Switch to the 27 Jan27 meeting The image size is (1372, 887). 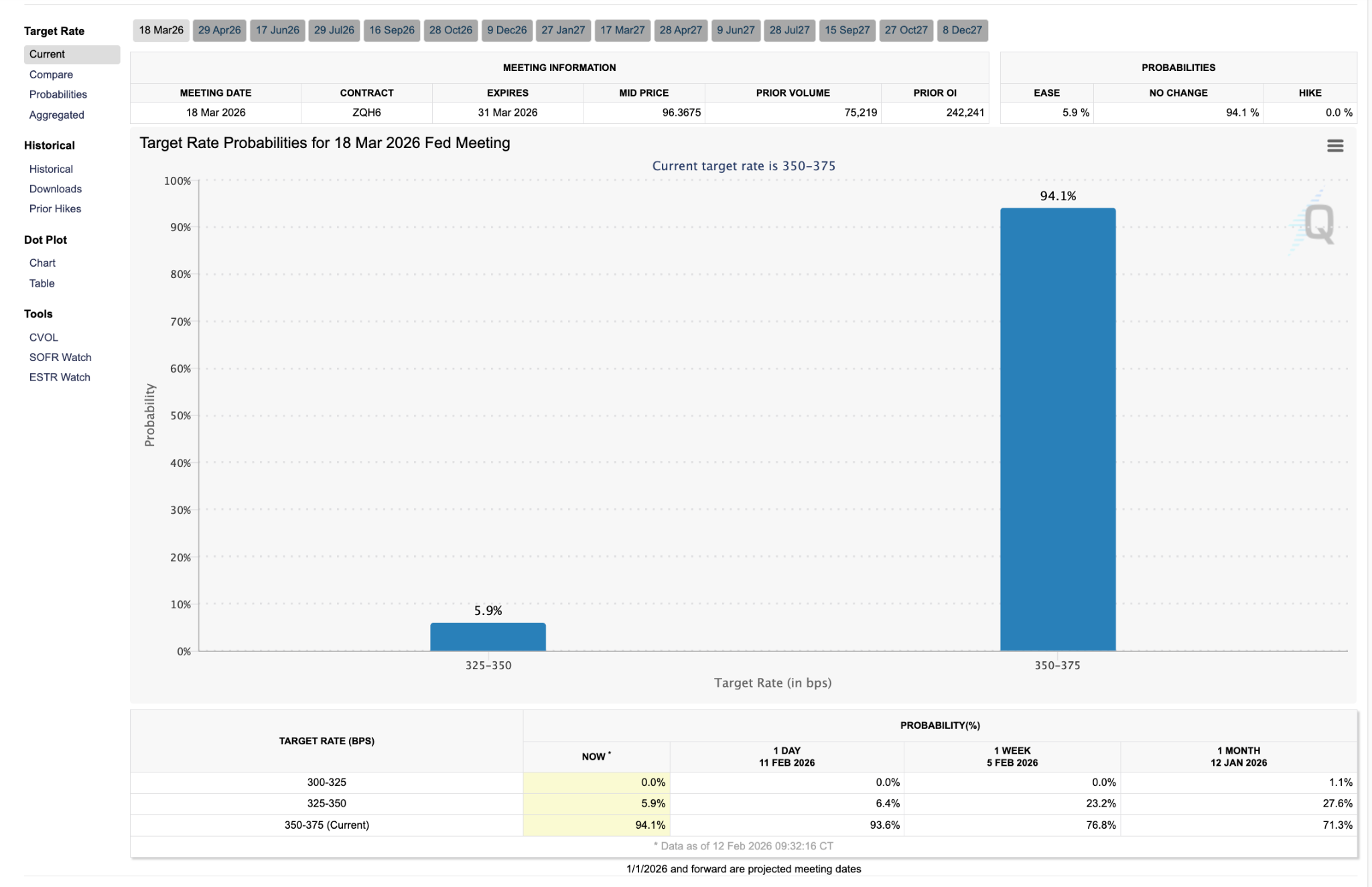[563, 29]
